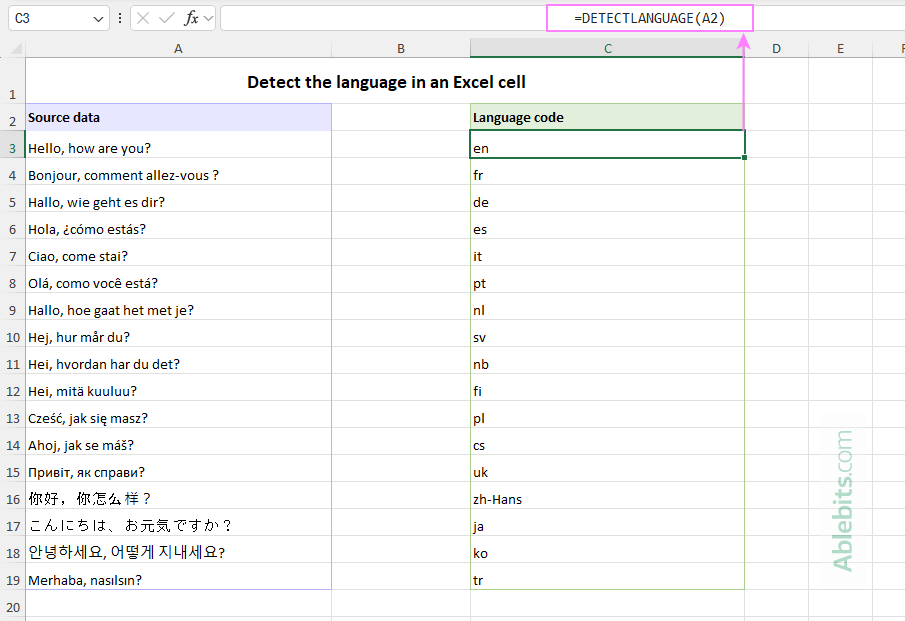Click the 'Source data' header cell
The height and width of the screenshot is (621, 905).
click(178, 117)
